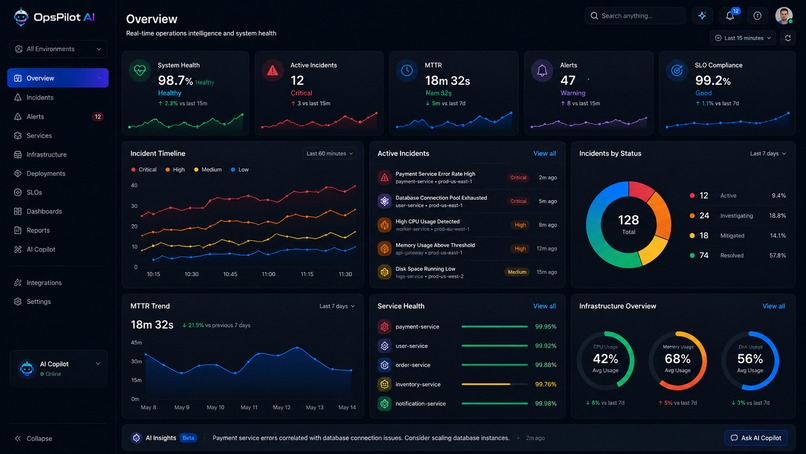Open Incidents by Status Last 7 days dropdown
The image size is (806, 454).
(767, 154)
